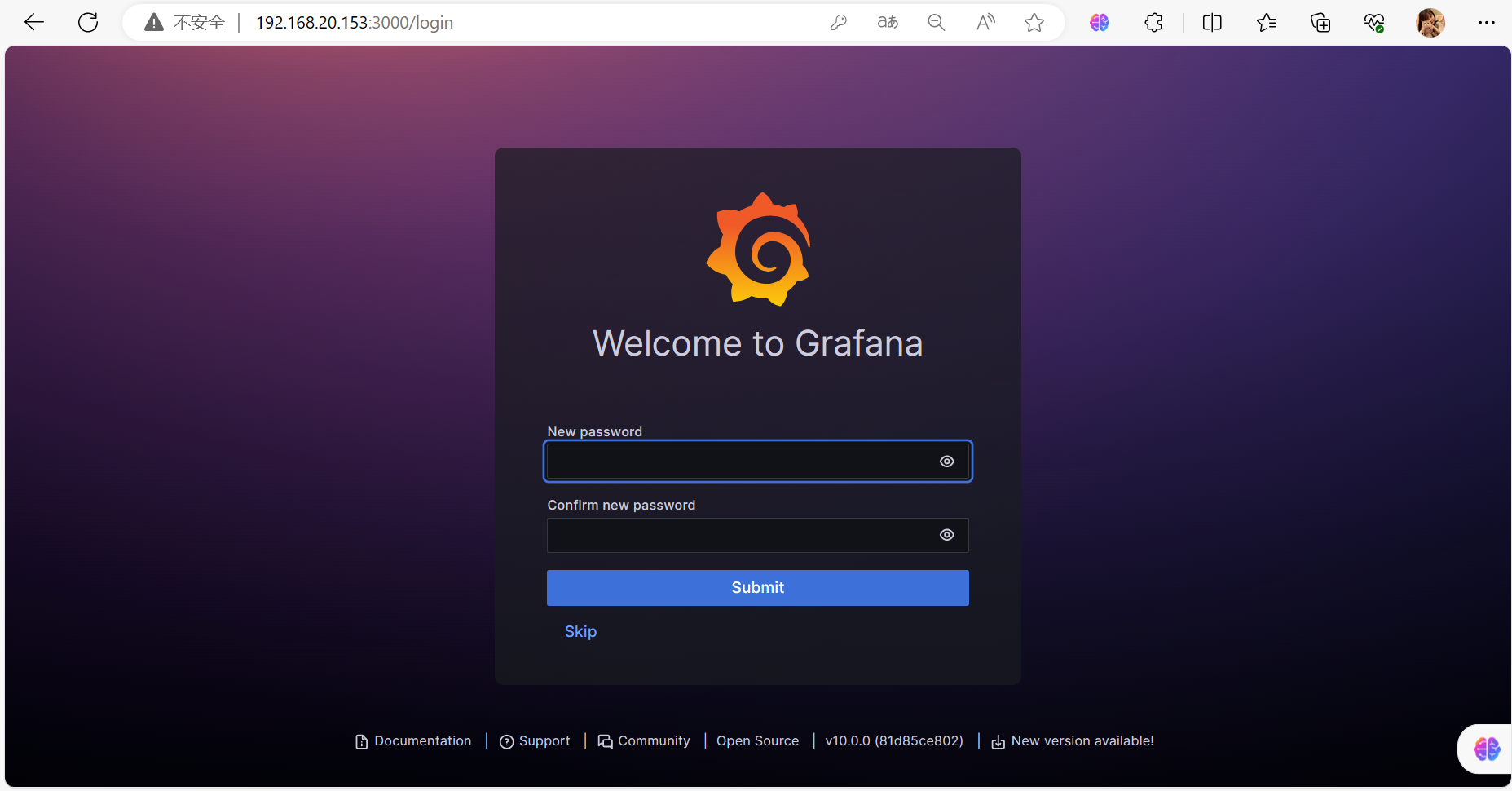Show the New password text
Screen dimensions: 1512x791
(x=946, y=462)
